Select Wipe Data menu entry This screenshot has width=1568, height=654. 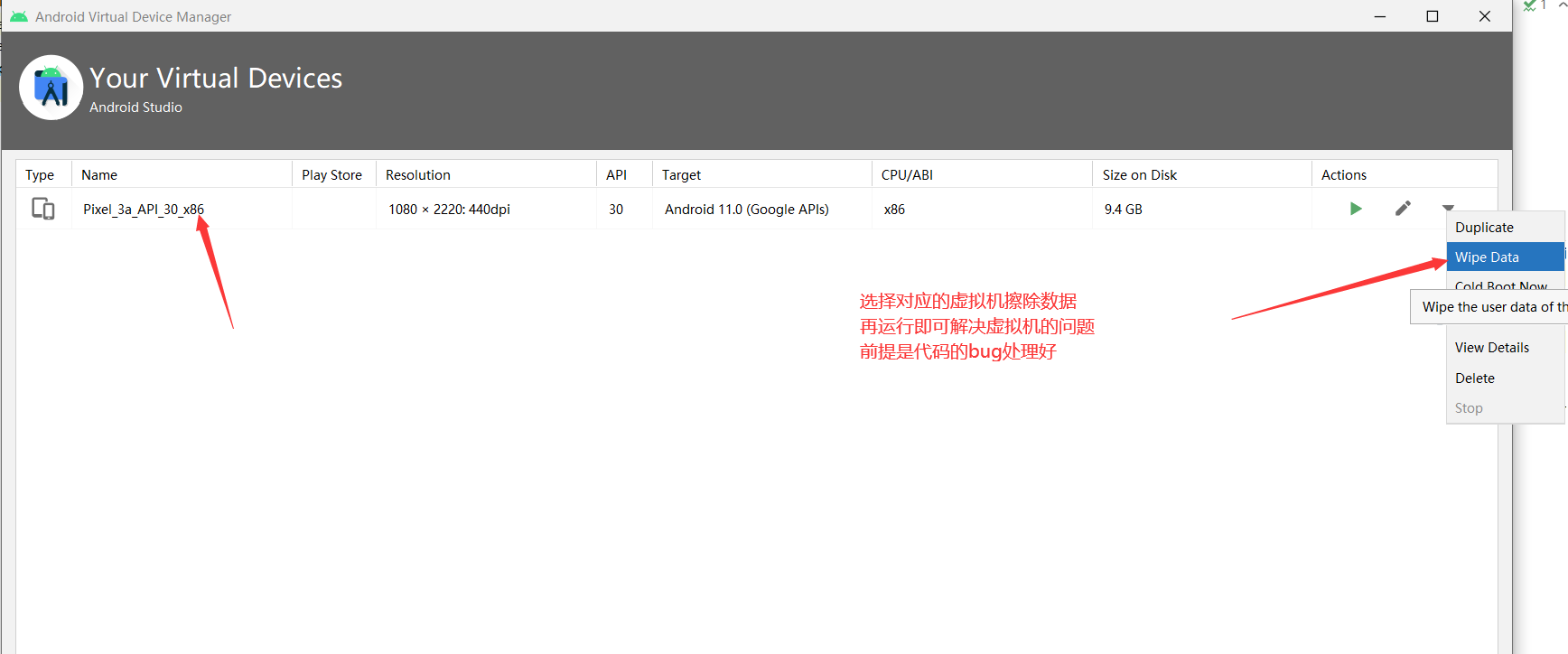[1506, 257]
